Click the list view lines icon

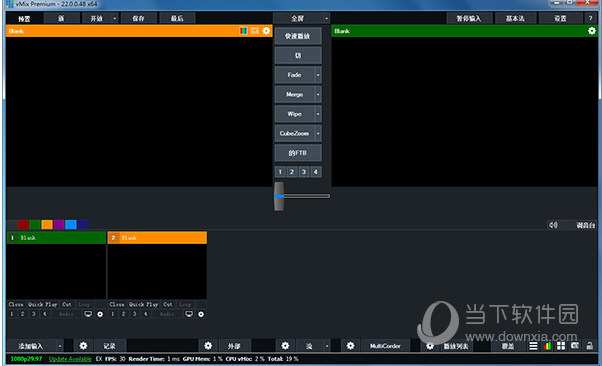pos(533,346)
